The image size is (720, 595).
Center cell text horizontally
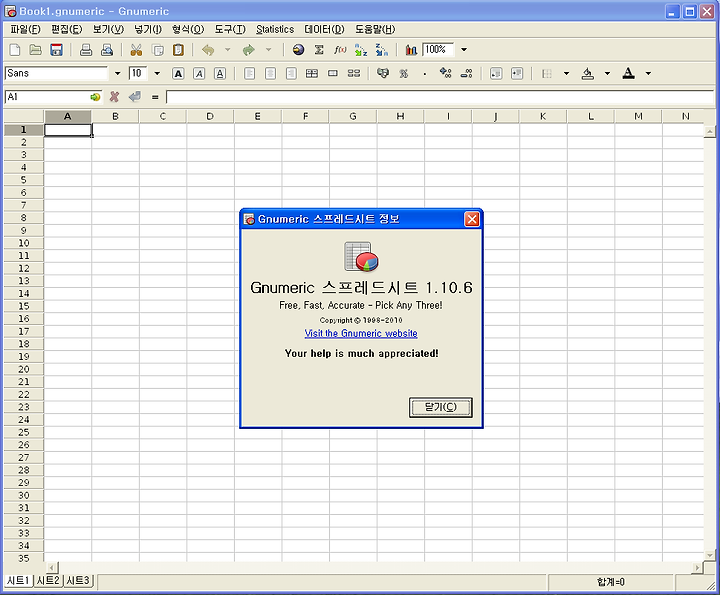270,73
